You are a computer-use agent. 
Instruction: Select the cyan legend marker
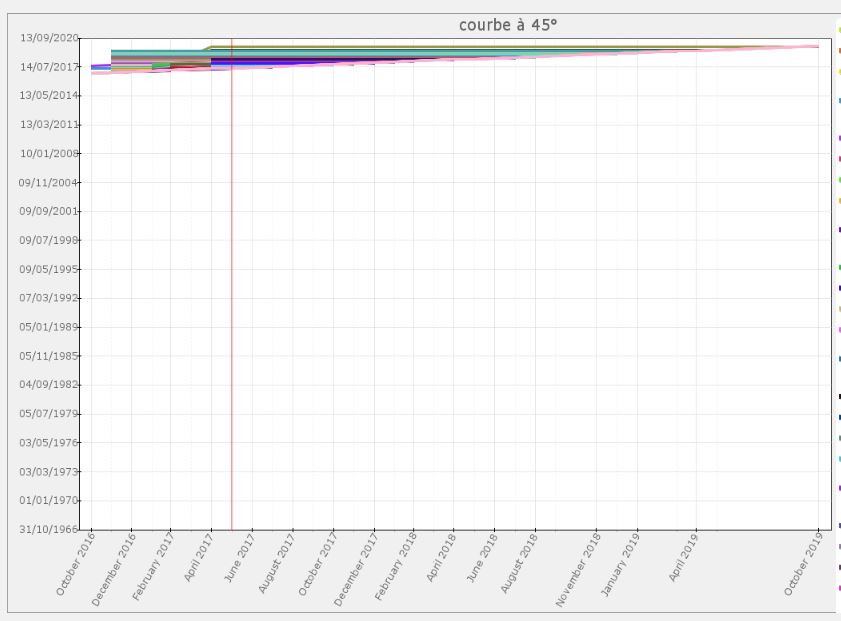pos(839,459)
